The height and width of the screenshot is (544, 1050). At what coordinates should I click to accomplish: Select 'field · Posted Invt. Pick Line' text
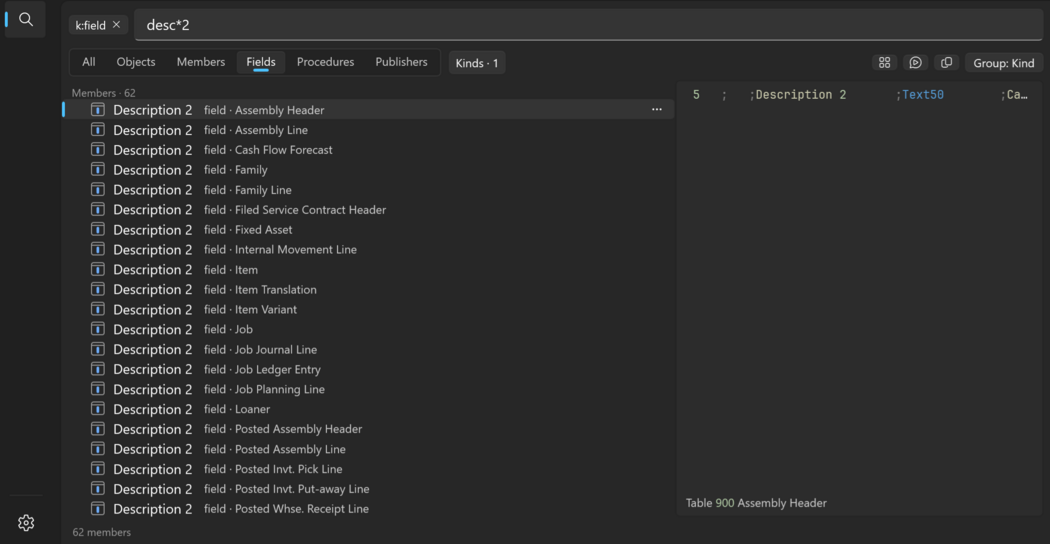click(x=273, y=469)
